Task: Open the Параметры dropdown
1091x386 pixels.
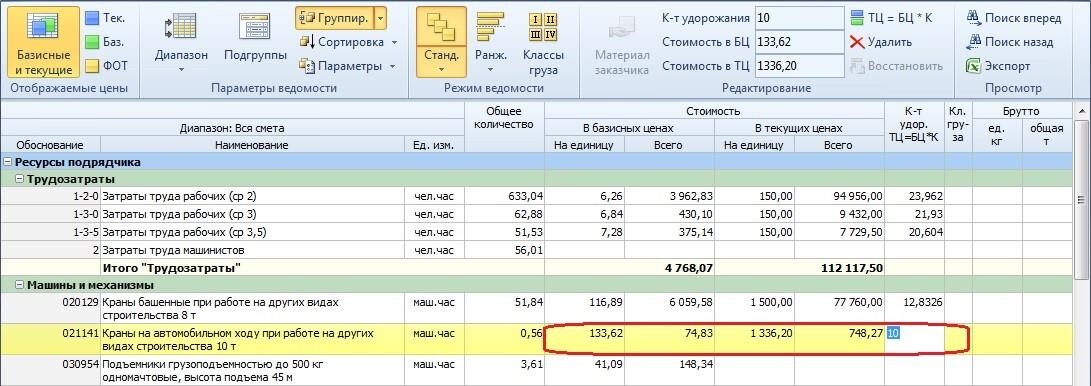Action: coord(347,66)
